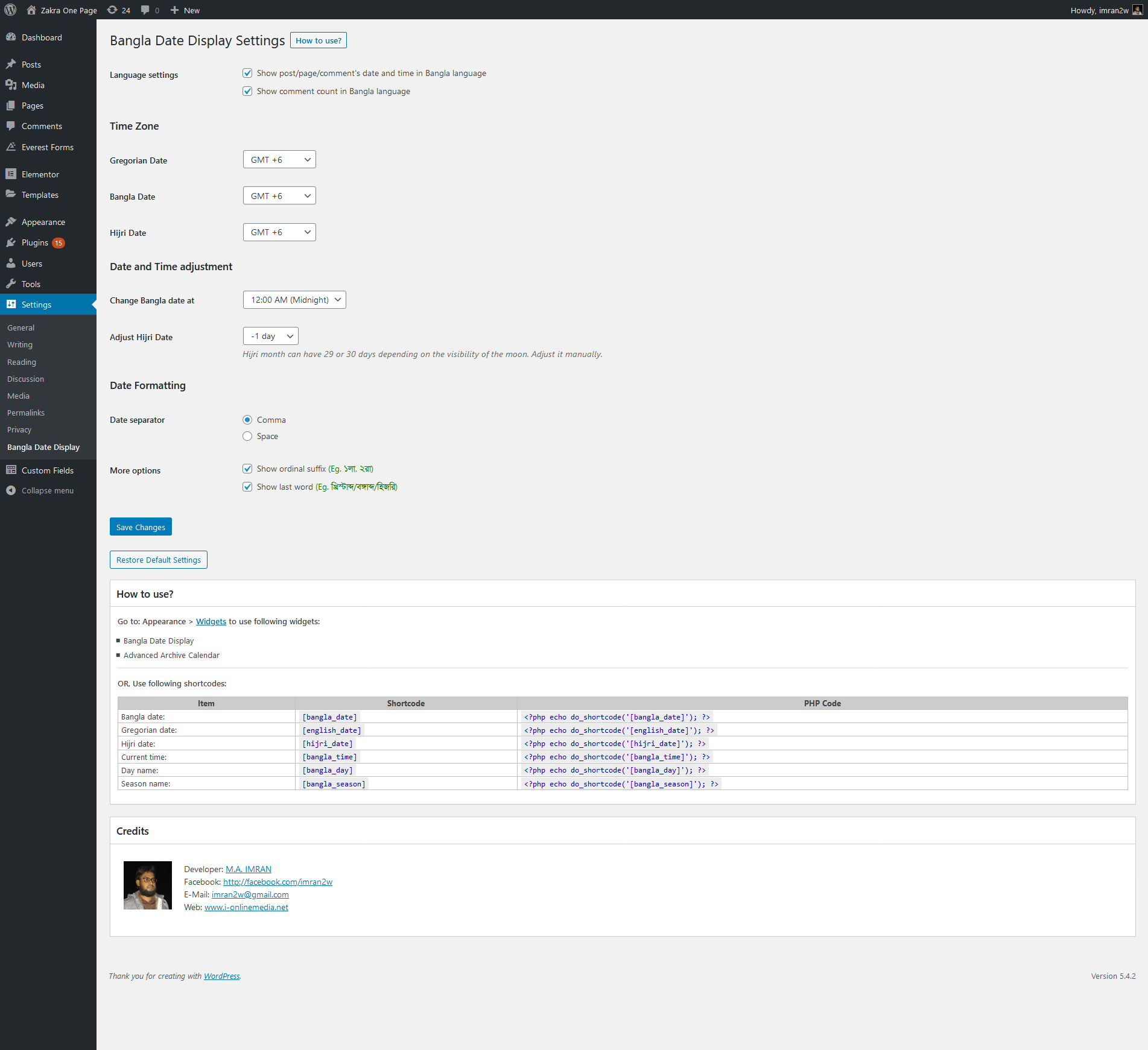Click the Media sidebar icon
Screen dimensions: 1148x1050
pos(11,84)
